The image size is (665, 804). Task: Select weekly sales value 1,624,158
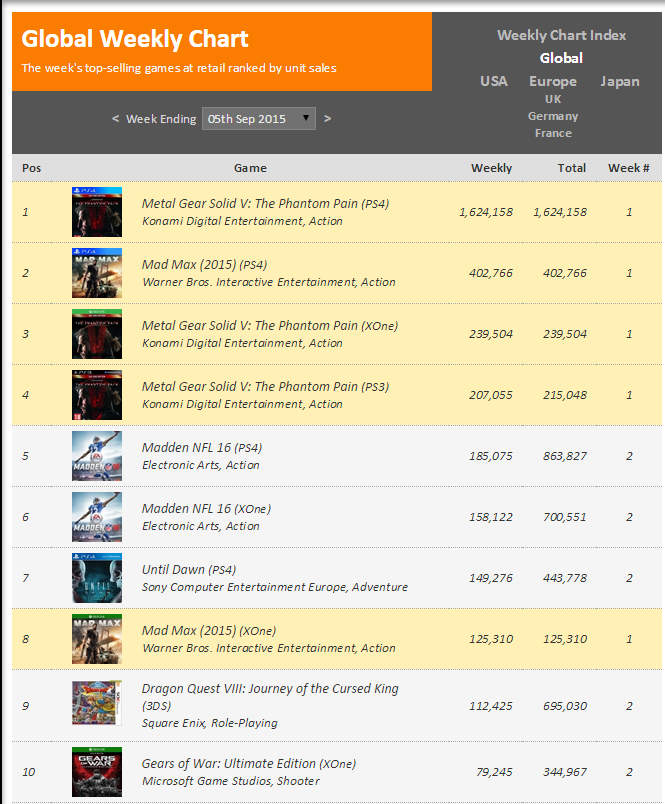coord(486,212)
